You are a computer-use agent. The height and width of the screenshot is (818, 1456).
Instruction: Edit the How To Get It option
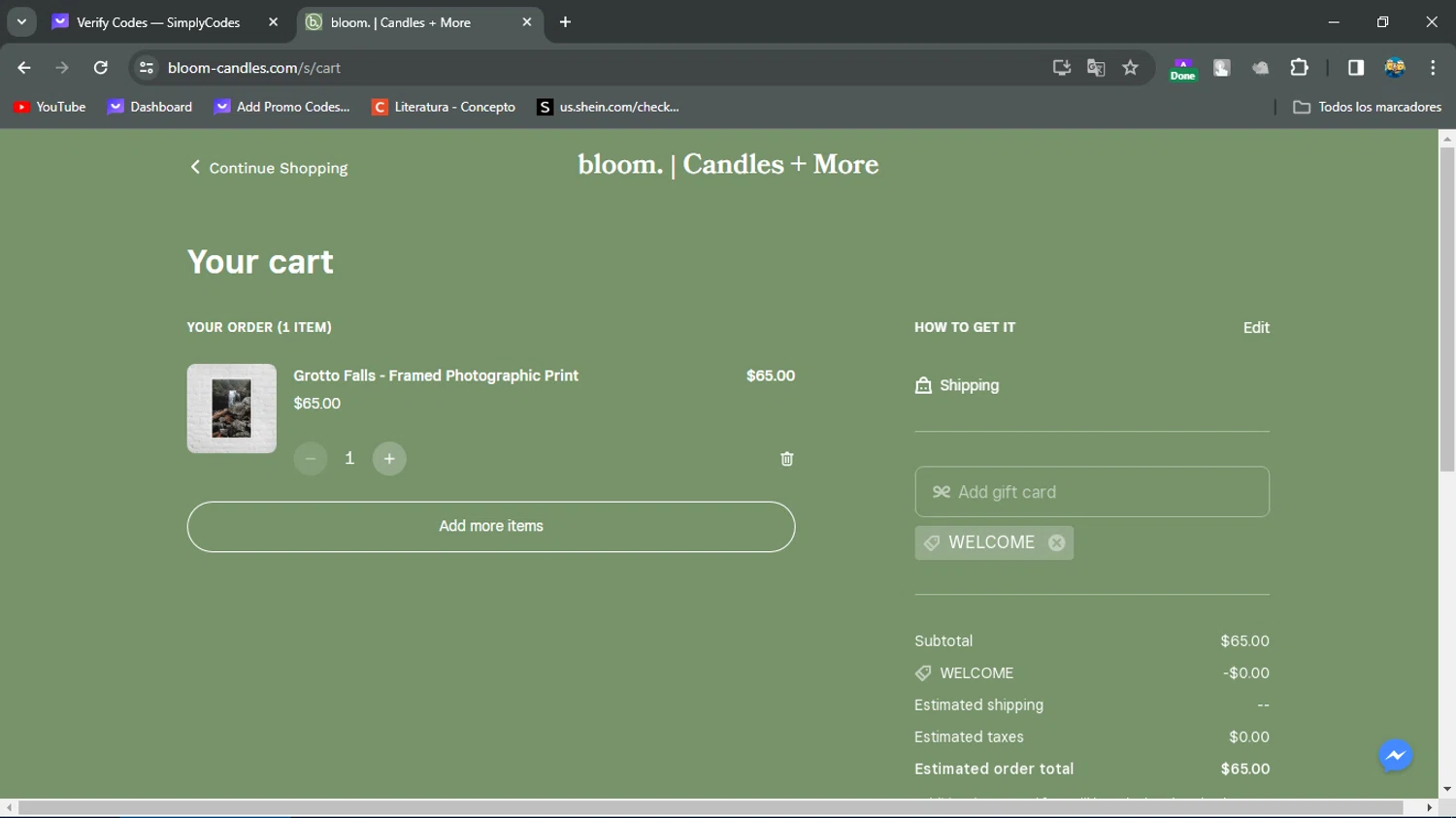pos(1256,328)
